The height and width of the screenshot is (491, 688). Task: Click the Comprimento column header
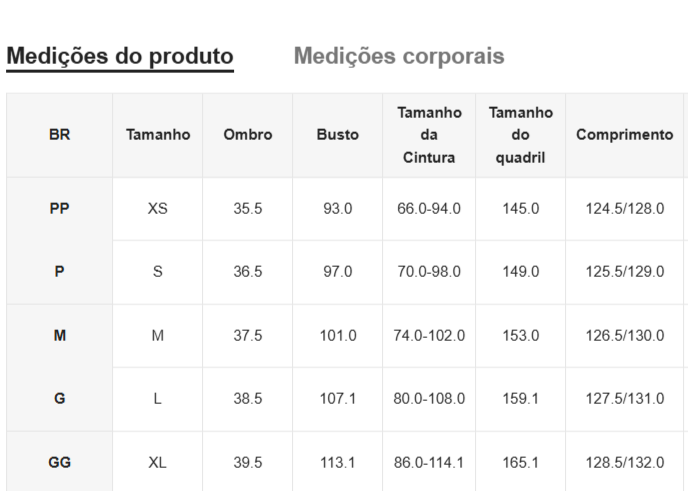coord(625,135)
